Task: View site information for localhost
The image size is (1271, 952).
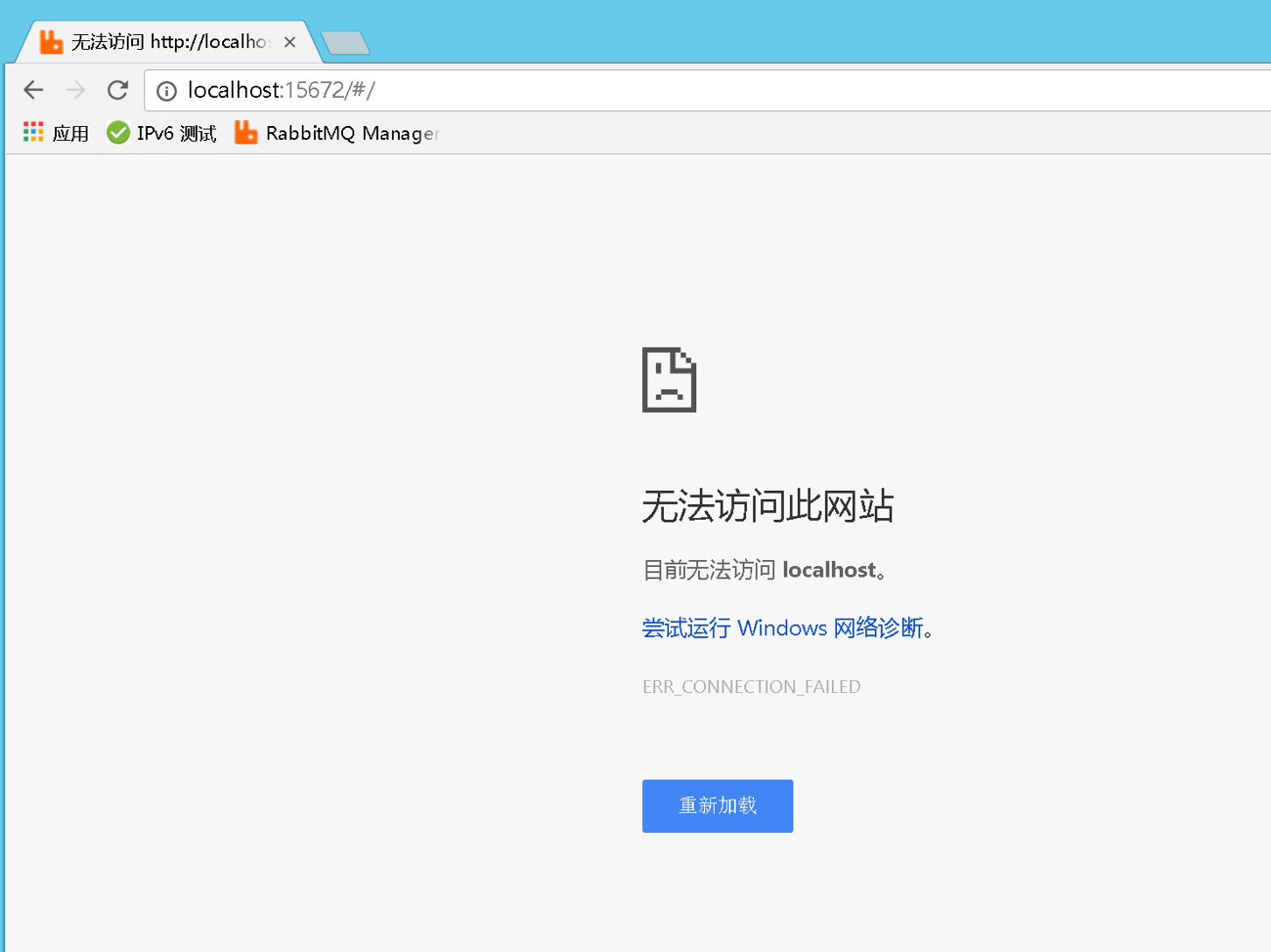Action: tap(167, 91)
